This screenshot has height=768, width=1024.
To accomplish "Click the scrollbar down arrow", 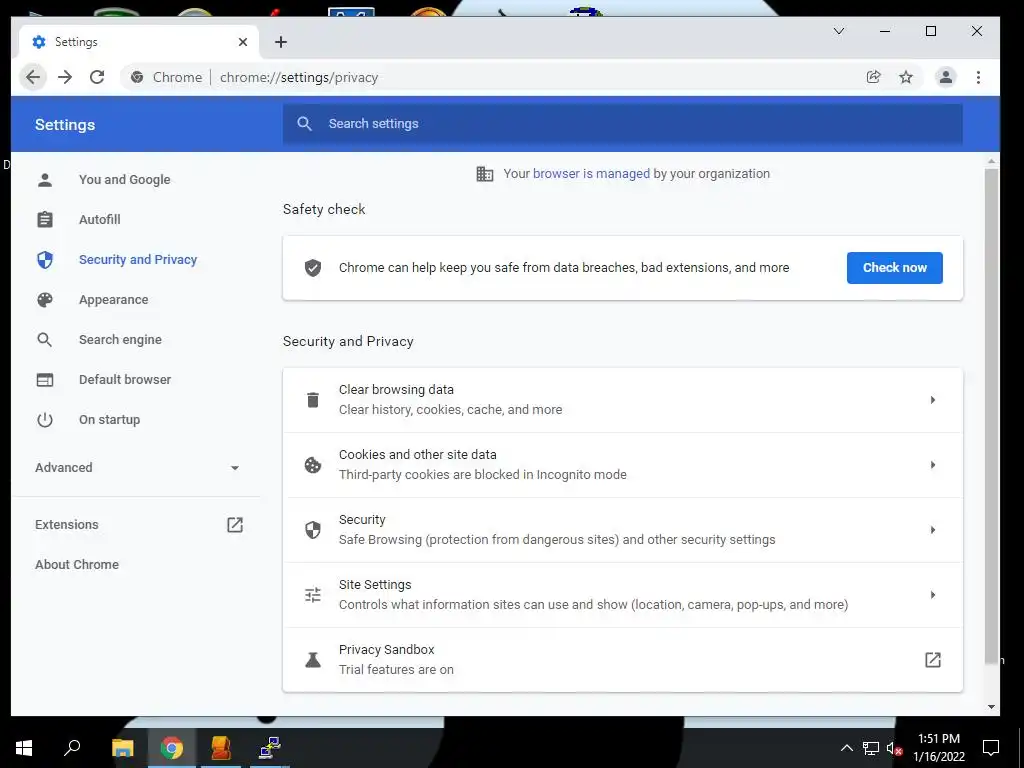I will (x=991, y=707).
